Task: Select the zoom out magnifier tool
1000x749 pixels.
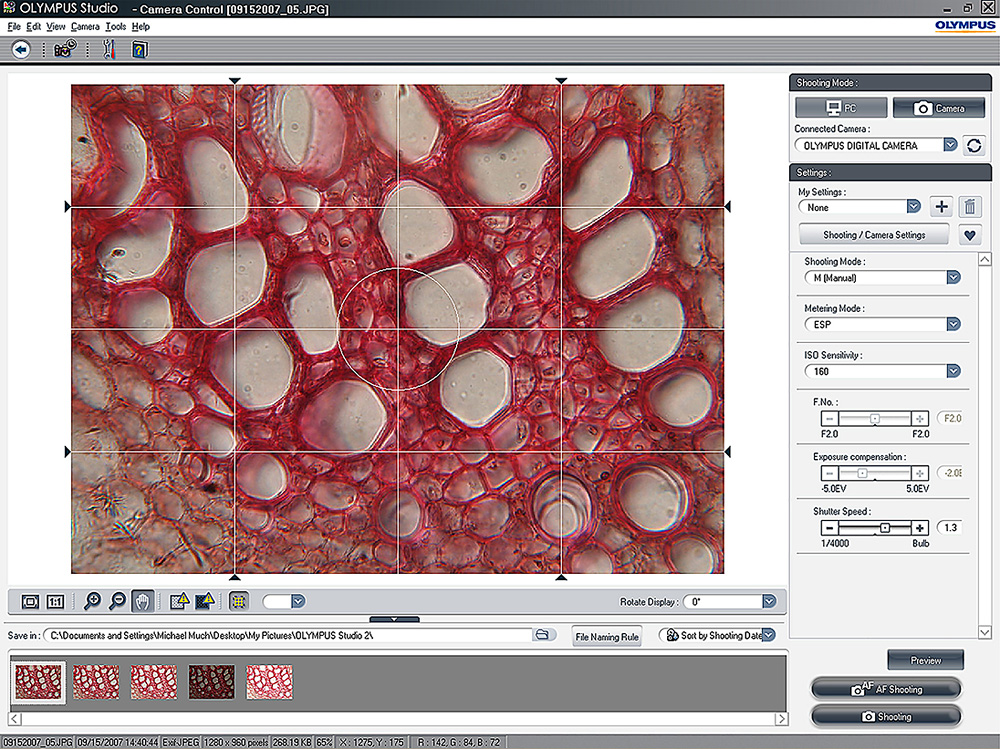Action: (x=118, y=601)
